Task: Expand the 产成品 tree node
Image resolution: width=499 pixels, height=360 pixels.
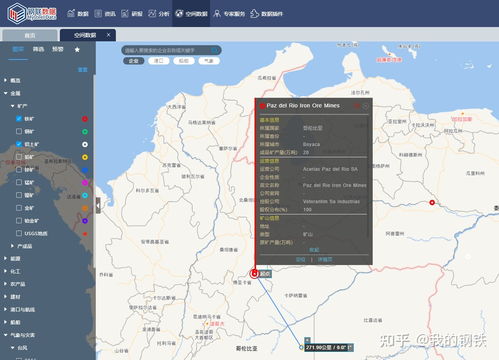Action: 12,246
